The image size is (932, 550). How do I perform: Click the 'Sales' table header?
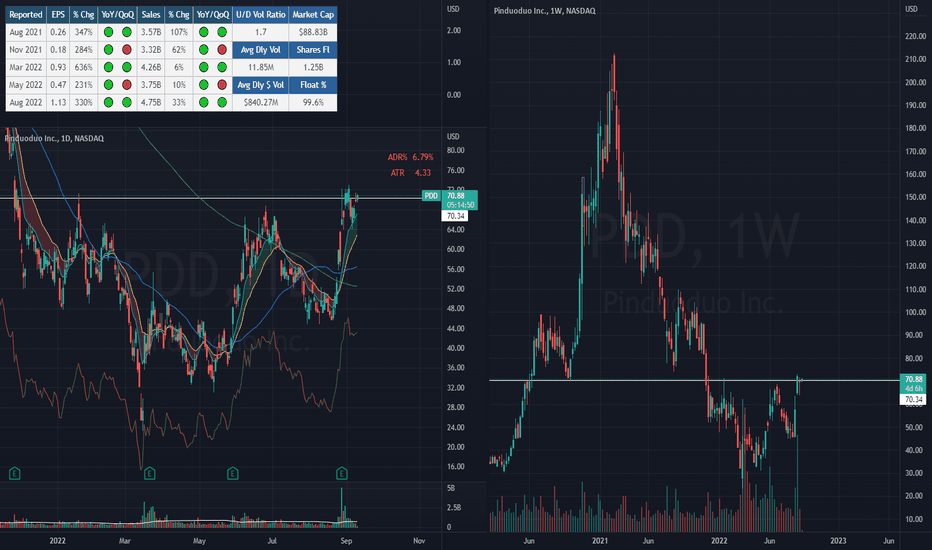click(x=151, y=15)
